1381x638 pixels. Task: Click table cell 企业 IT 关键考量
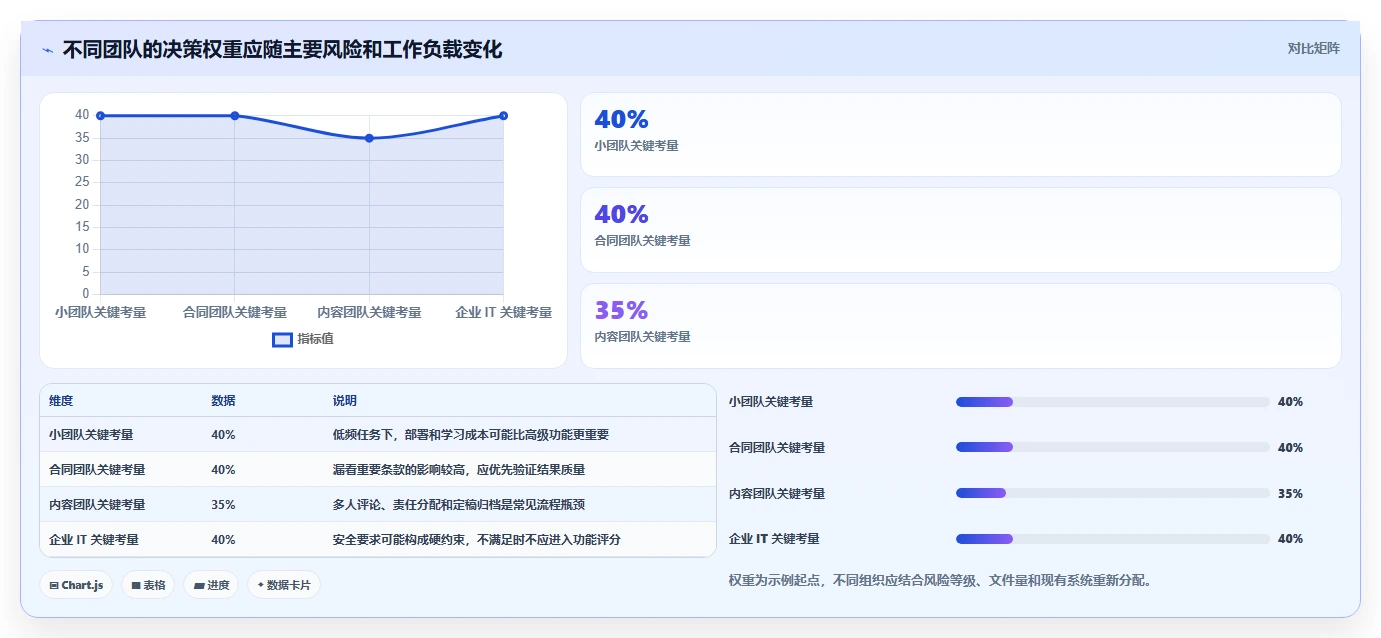pos(94,540)
